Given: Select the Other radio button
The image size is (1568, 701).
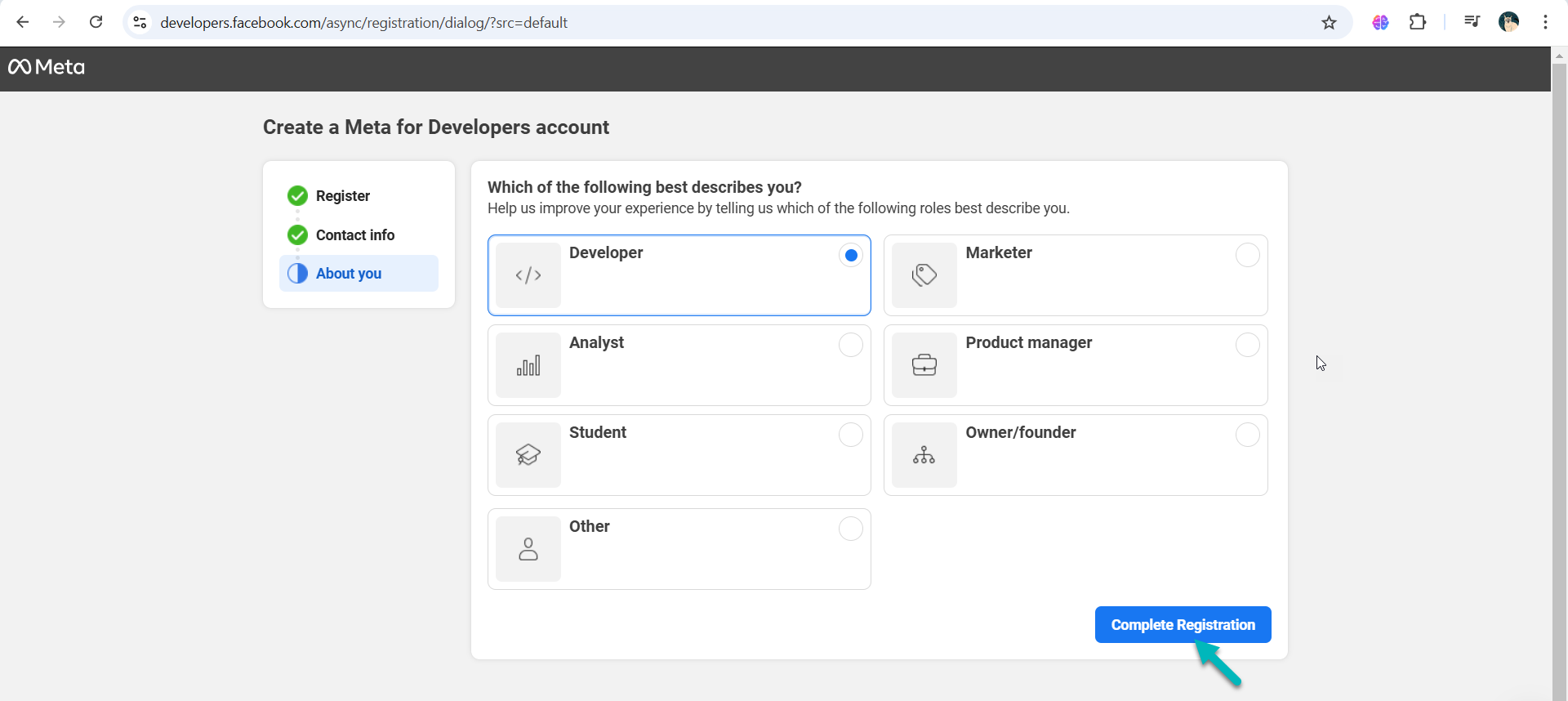Looking at the screenshot, I should 851,529.
